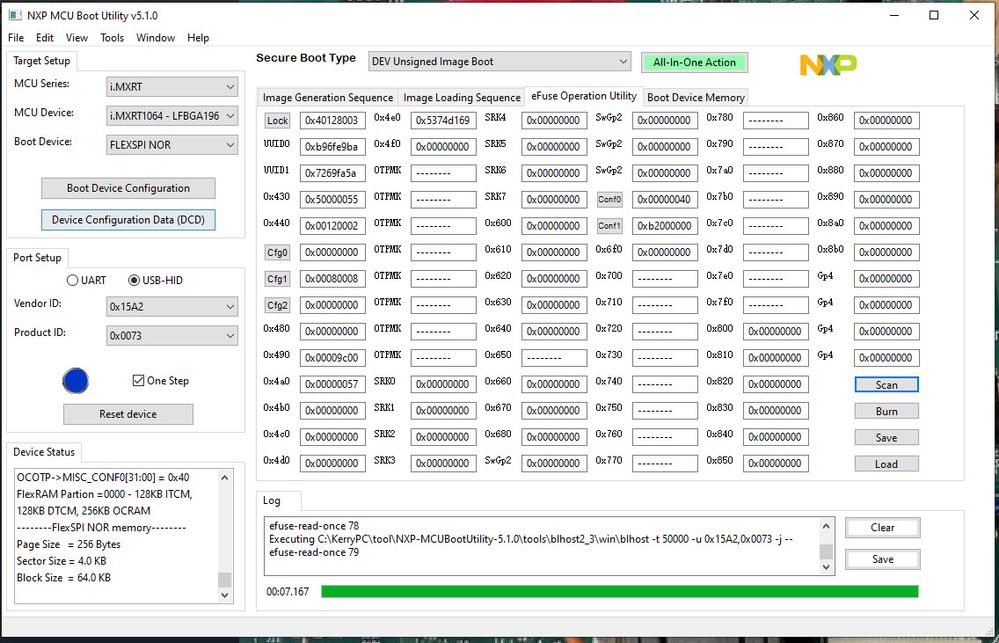Open the Help menu

click(x=198, y=38)
